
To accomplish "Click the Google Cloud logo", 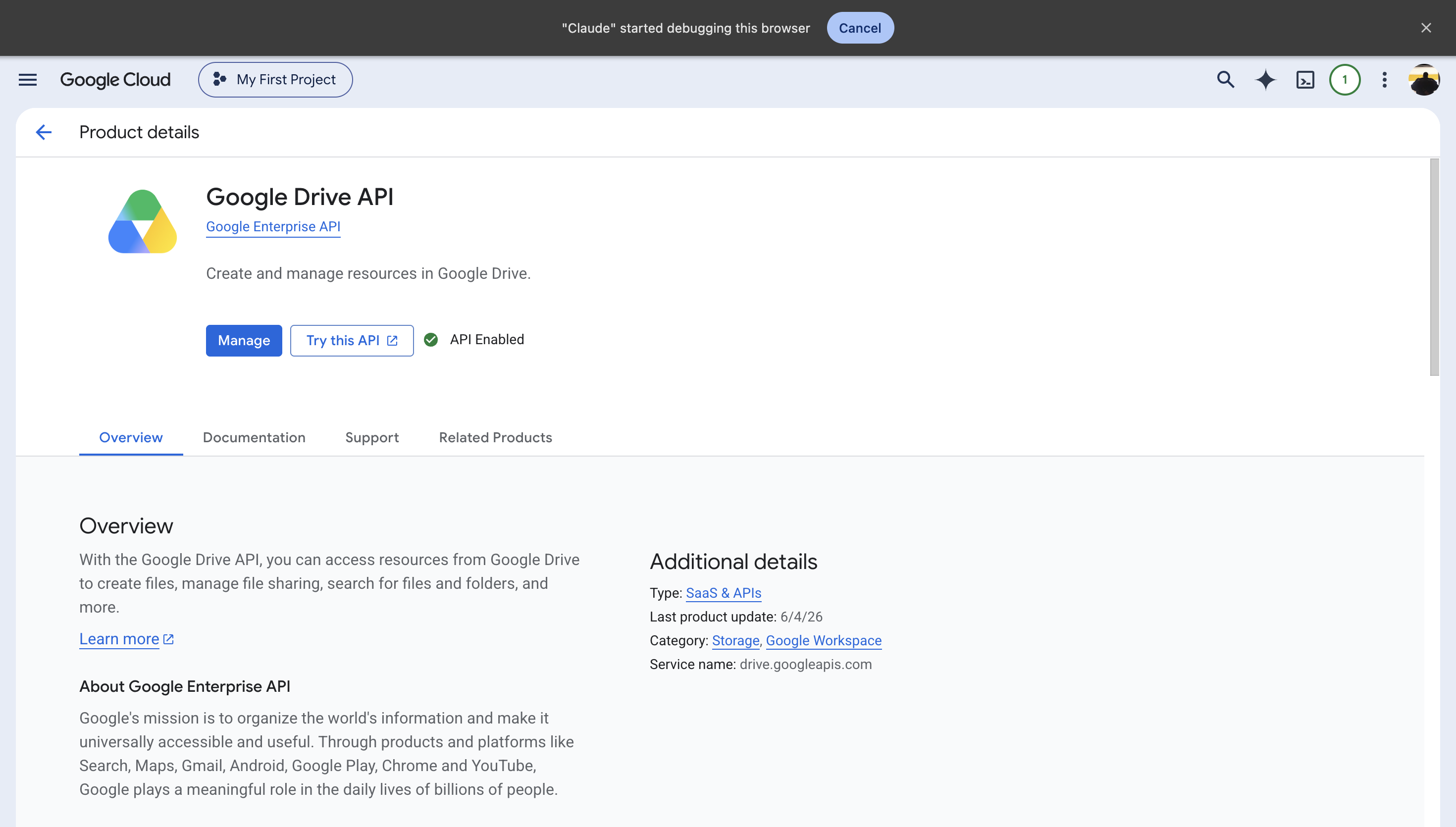I will coord(115,80).
